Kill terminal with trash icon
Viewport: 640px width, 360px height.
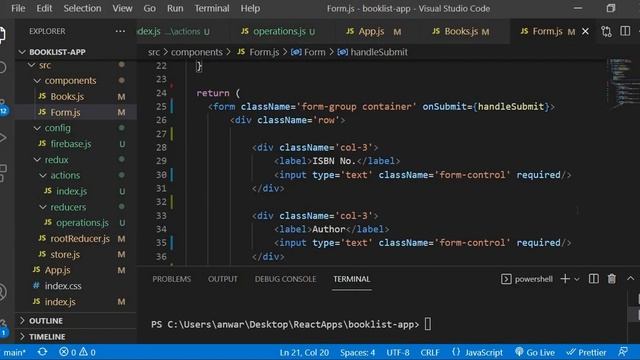point(611,279)
